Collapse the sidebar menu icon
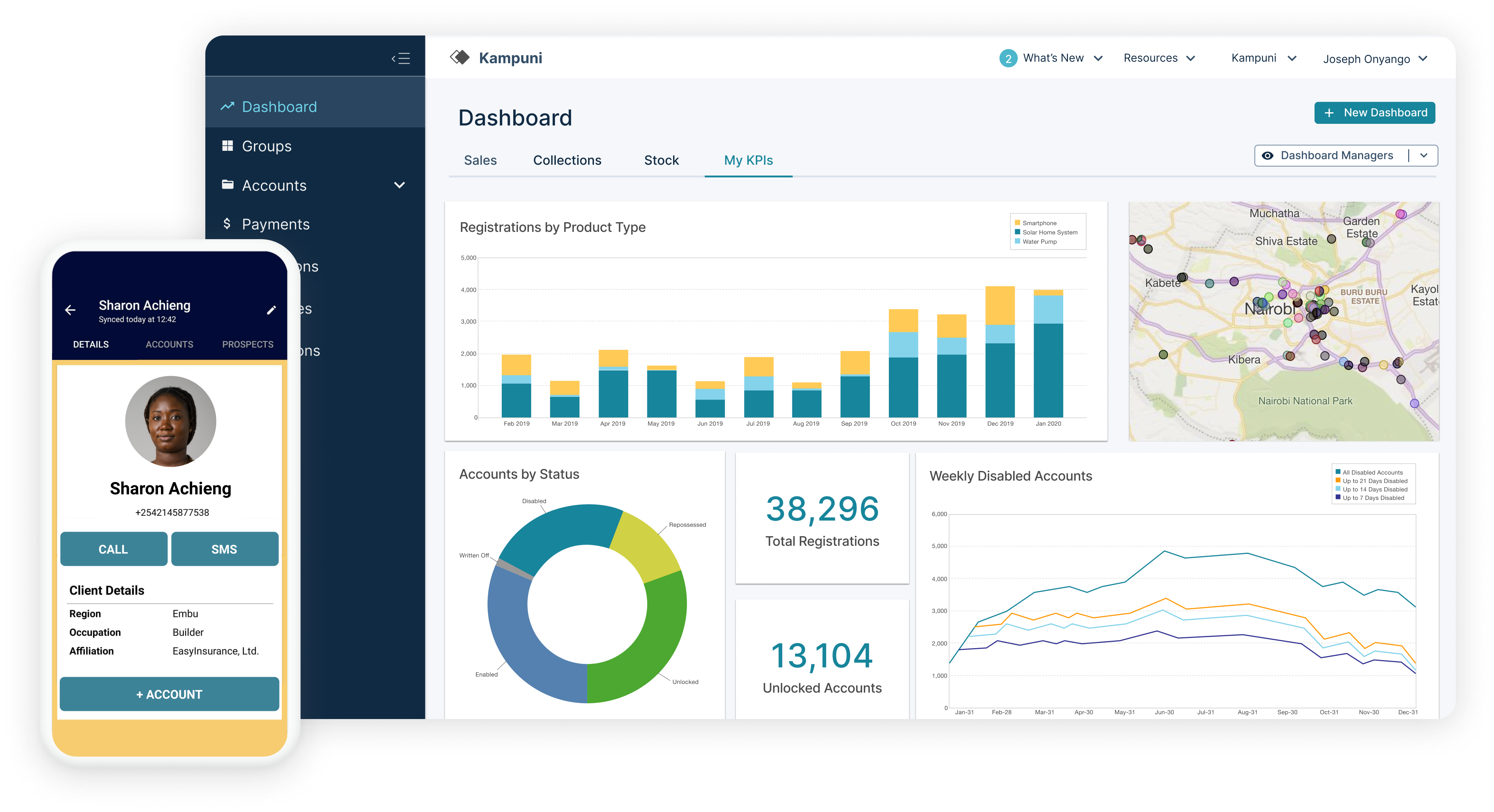 click(x=401, y=58)
